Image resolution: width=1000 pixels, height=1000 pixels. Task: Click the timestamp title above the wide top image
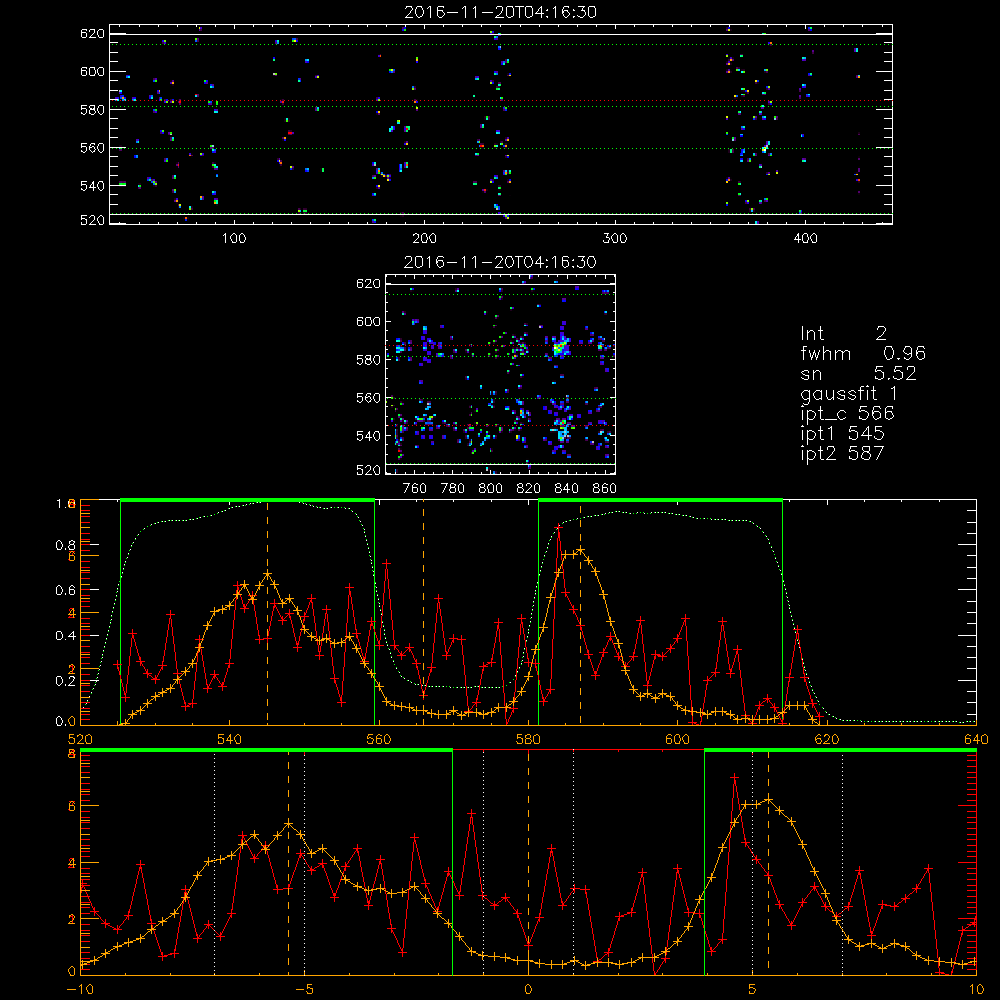click(x=501, y=12)
